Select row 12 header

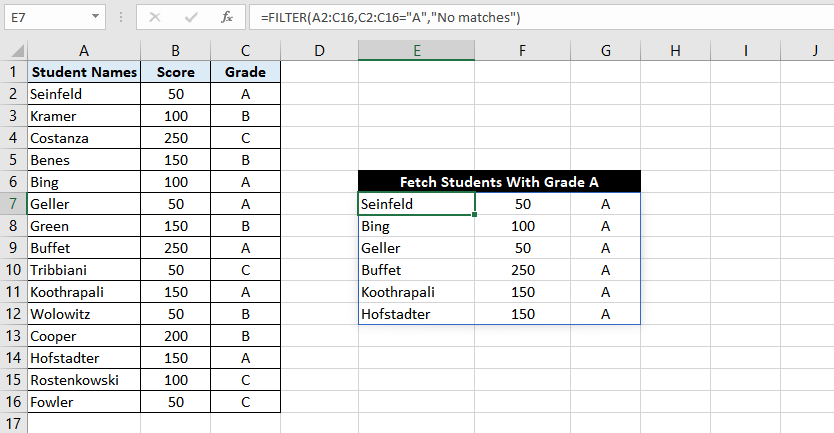tap(13, 314)
